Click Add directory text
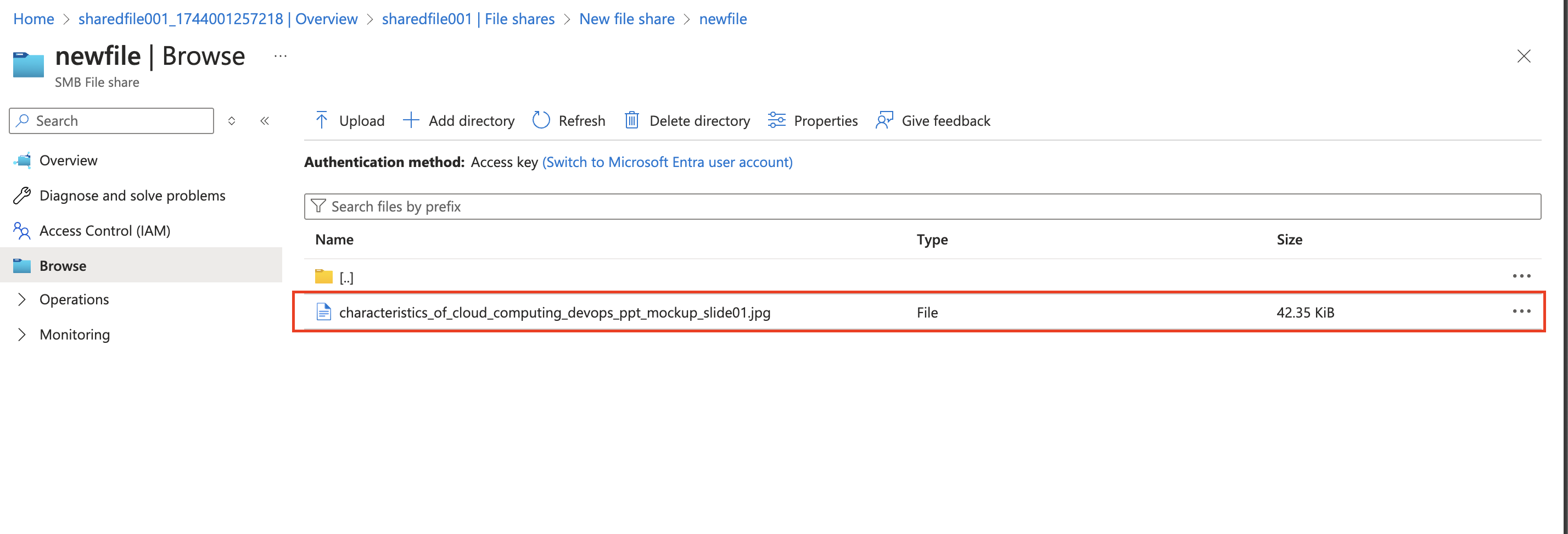 [x=471, y=120]
